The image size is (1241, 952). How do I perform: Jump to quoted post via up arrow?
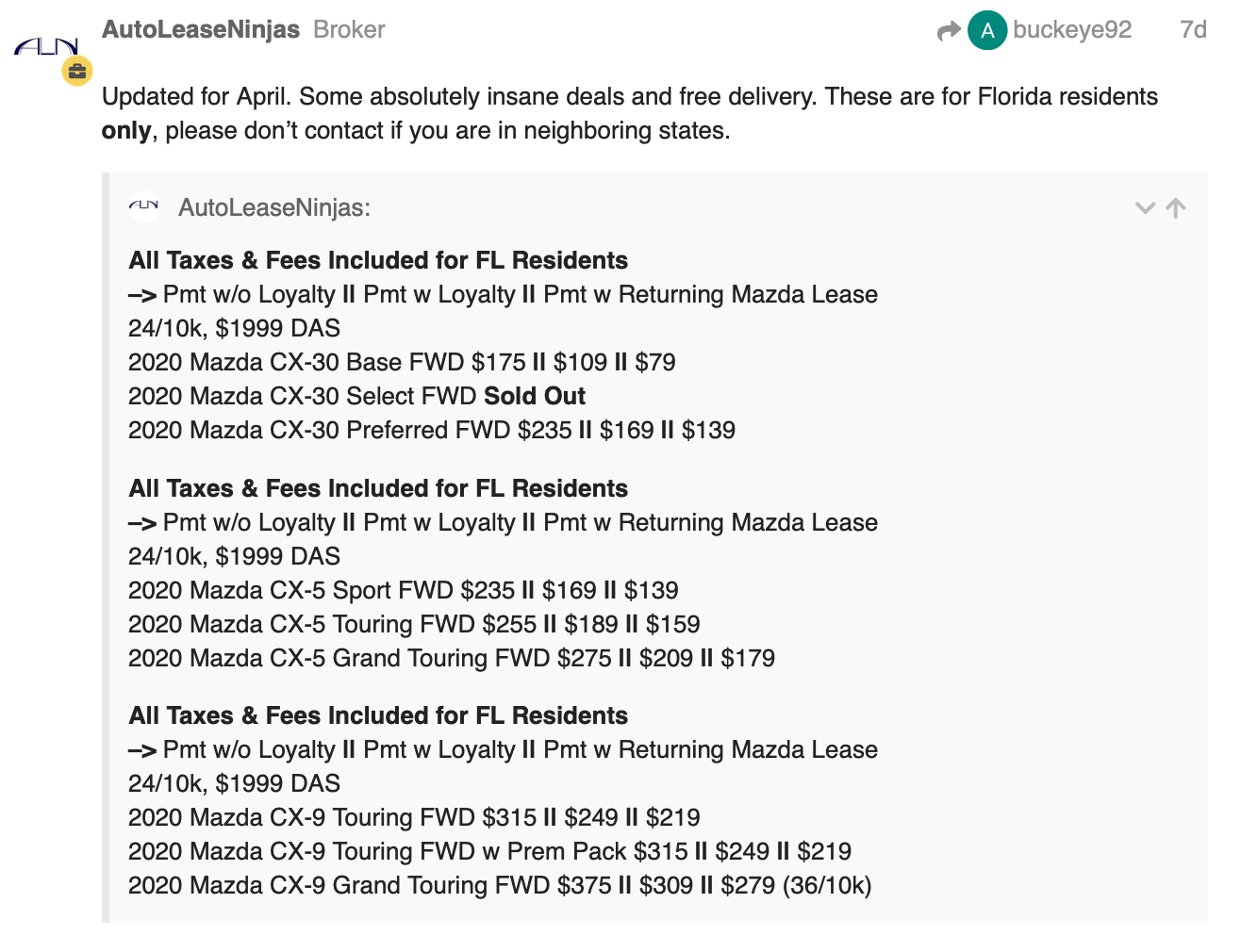[x=1176, y=208]
